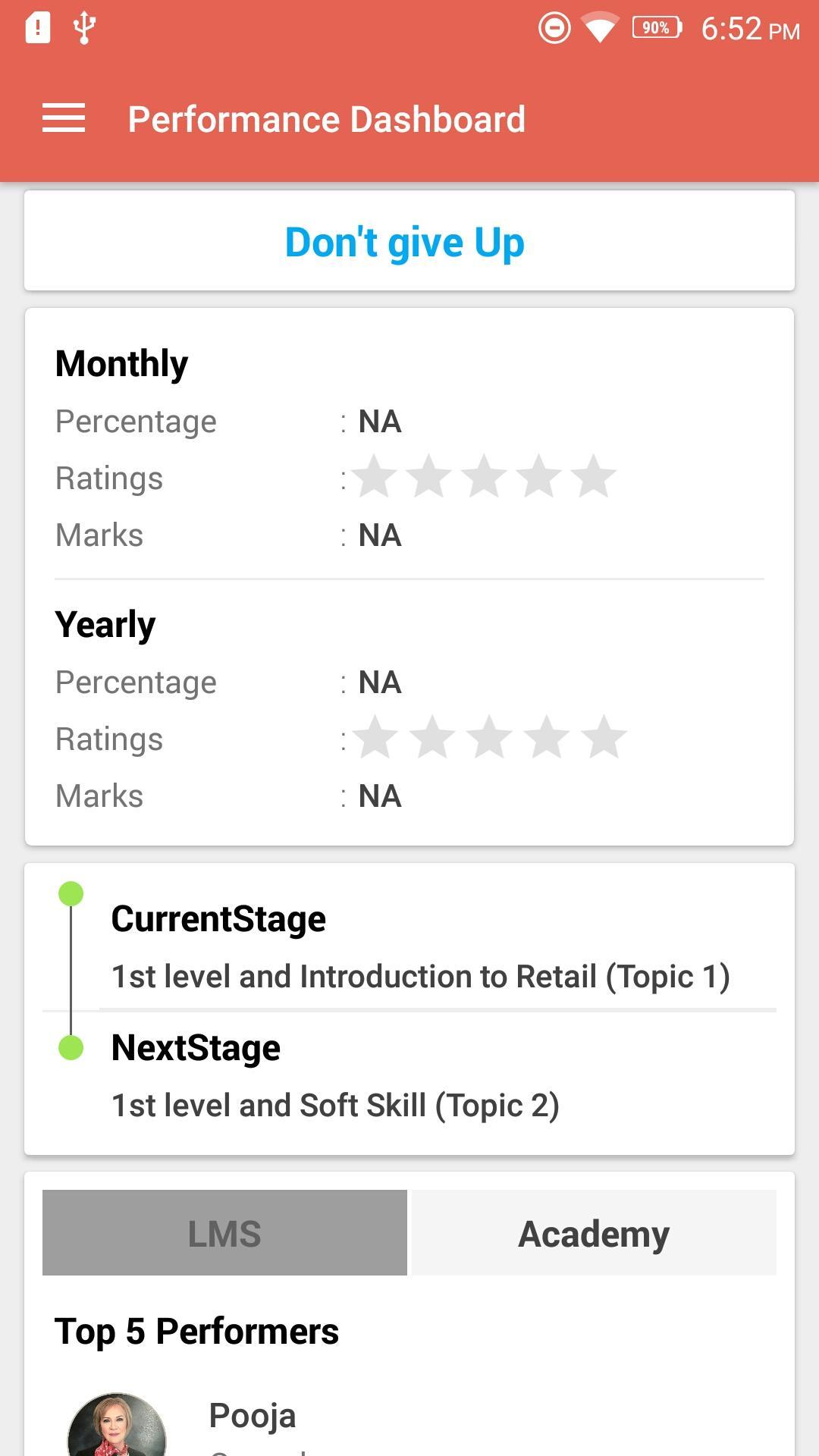Set Monthly rating to five stars

point(593,477)
